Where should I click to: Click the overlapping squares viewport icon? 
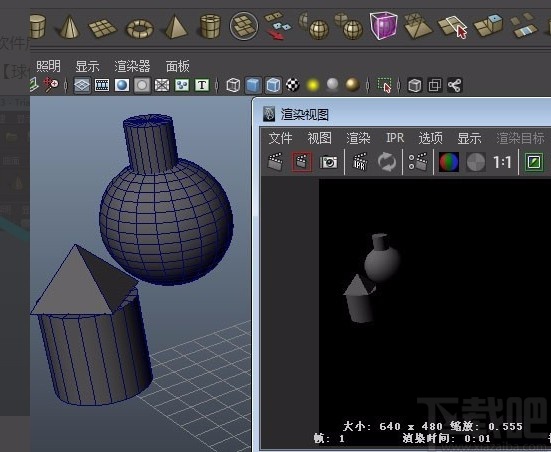[x=435, y=85]
